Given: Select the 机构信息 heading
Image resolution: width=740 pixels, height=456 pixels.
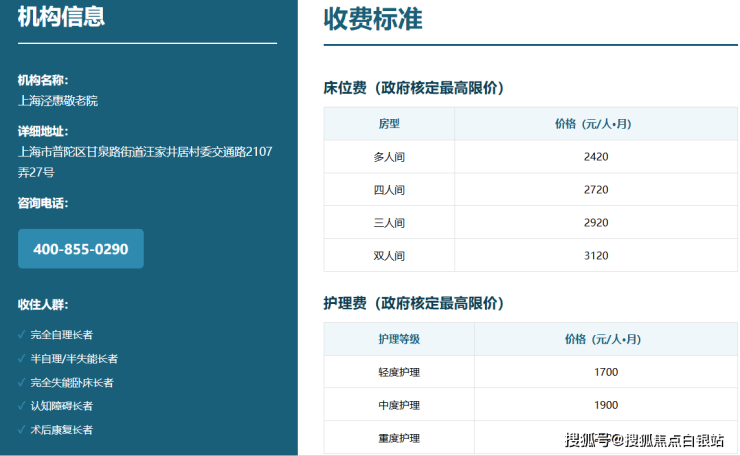Looking at the screenshot, I should point(61,17).
